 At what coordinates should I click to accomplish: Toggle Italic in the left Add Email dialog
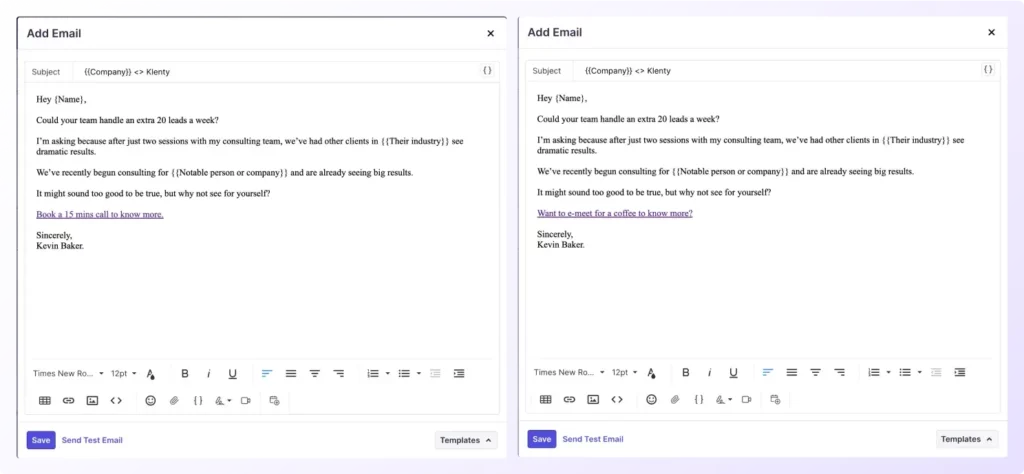click(209, 373)
